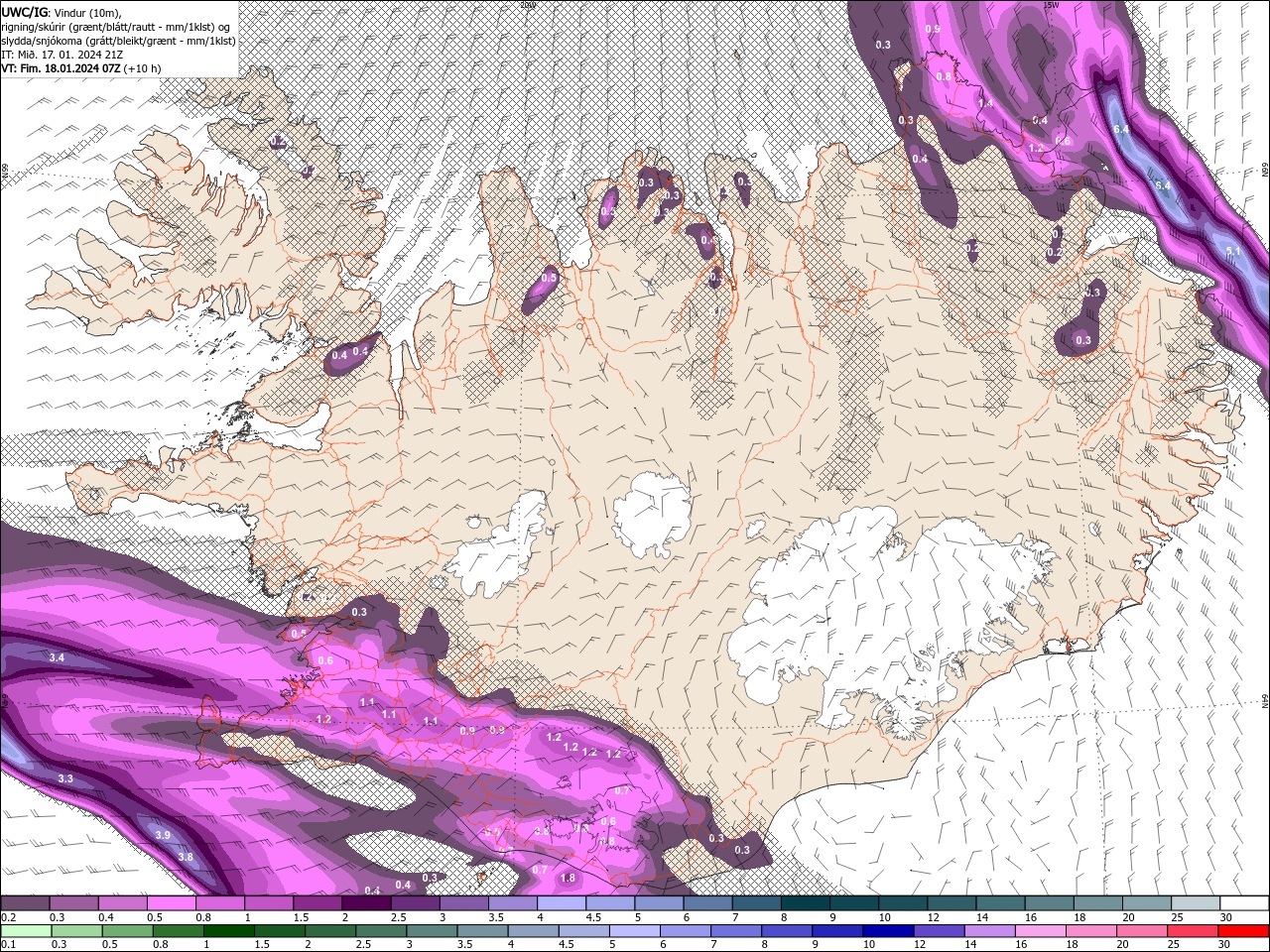This screenshot has height=952, width=1270.
Task: Select the 20W longitude label
Action: [x=527, y=5]
